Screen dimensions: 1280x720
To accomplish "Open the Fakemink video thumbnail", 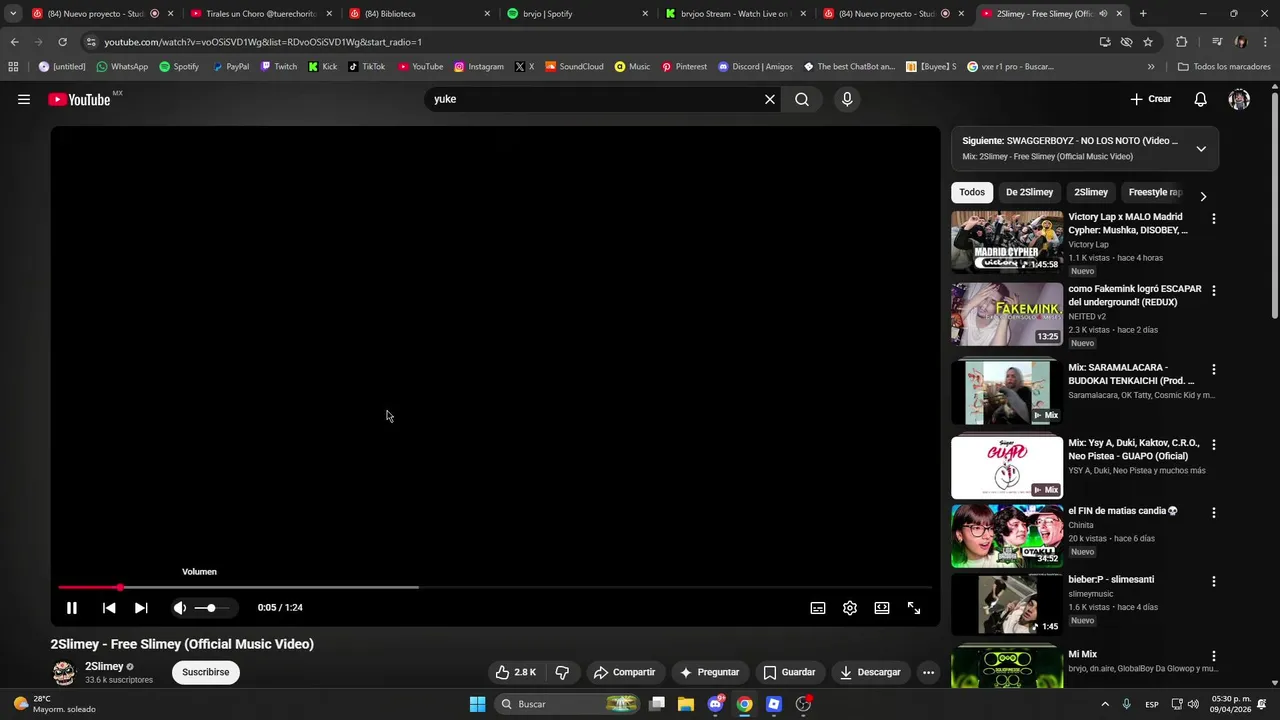I will [1007, 314].
